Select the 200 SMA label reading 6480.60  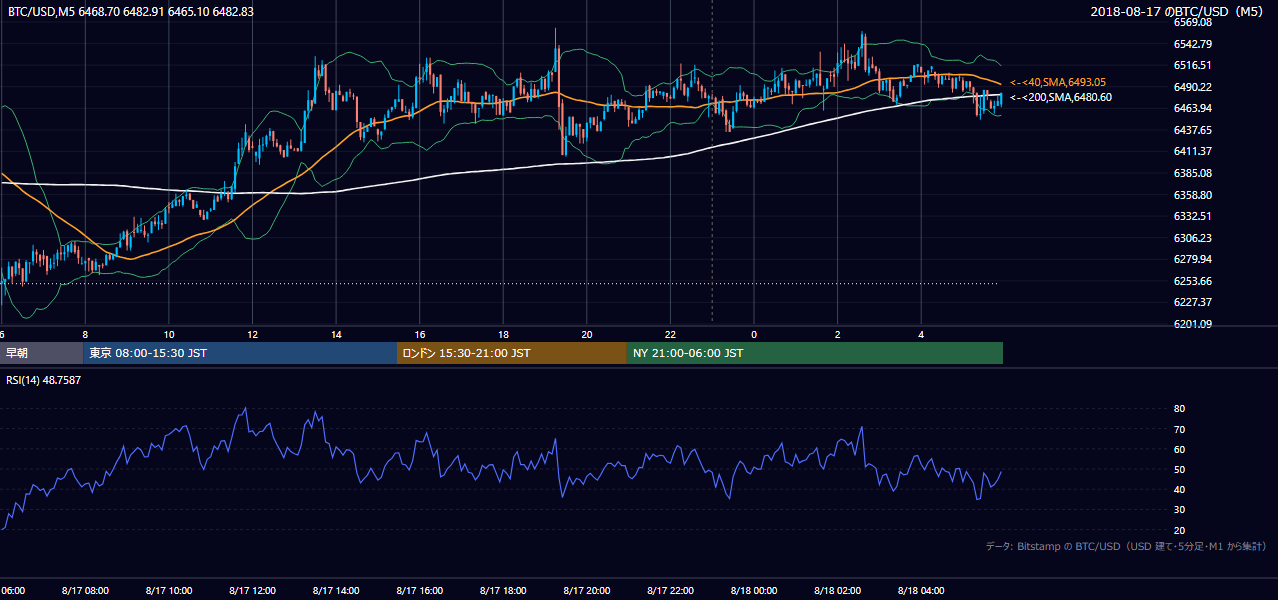(x=1060, y=98)
